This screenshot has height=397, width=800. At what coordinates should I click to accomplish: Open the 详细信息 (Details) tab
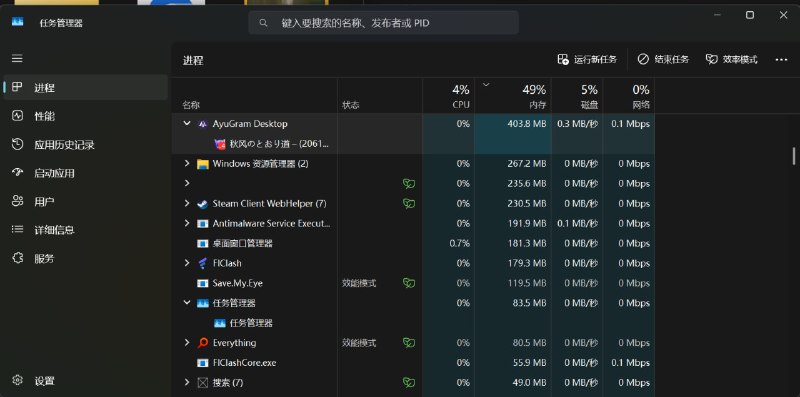click(85, 230)
